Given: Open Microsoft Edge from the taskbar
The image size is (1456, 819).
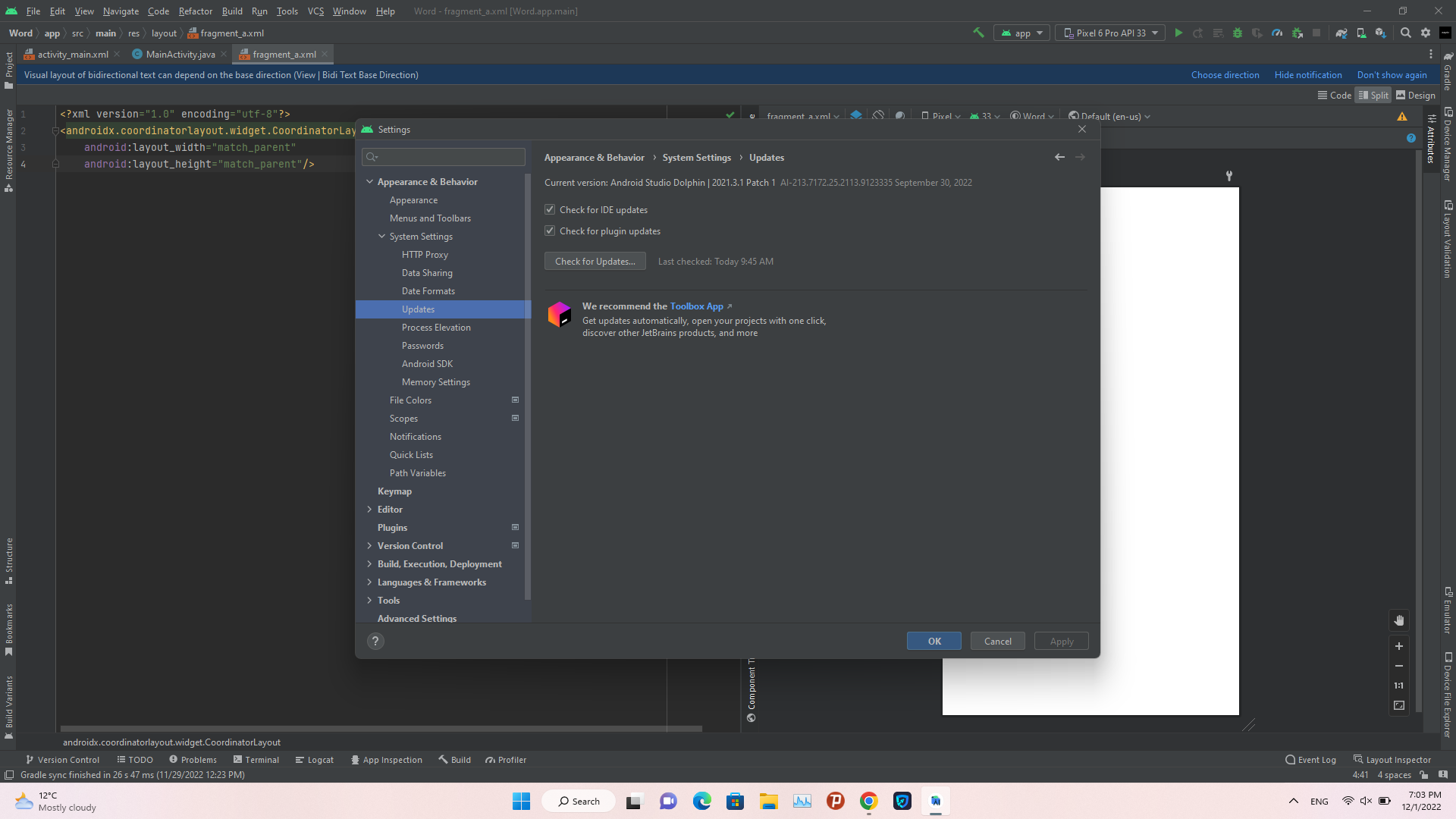Looking at the screenshot, I should click(702, 801).
